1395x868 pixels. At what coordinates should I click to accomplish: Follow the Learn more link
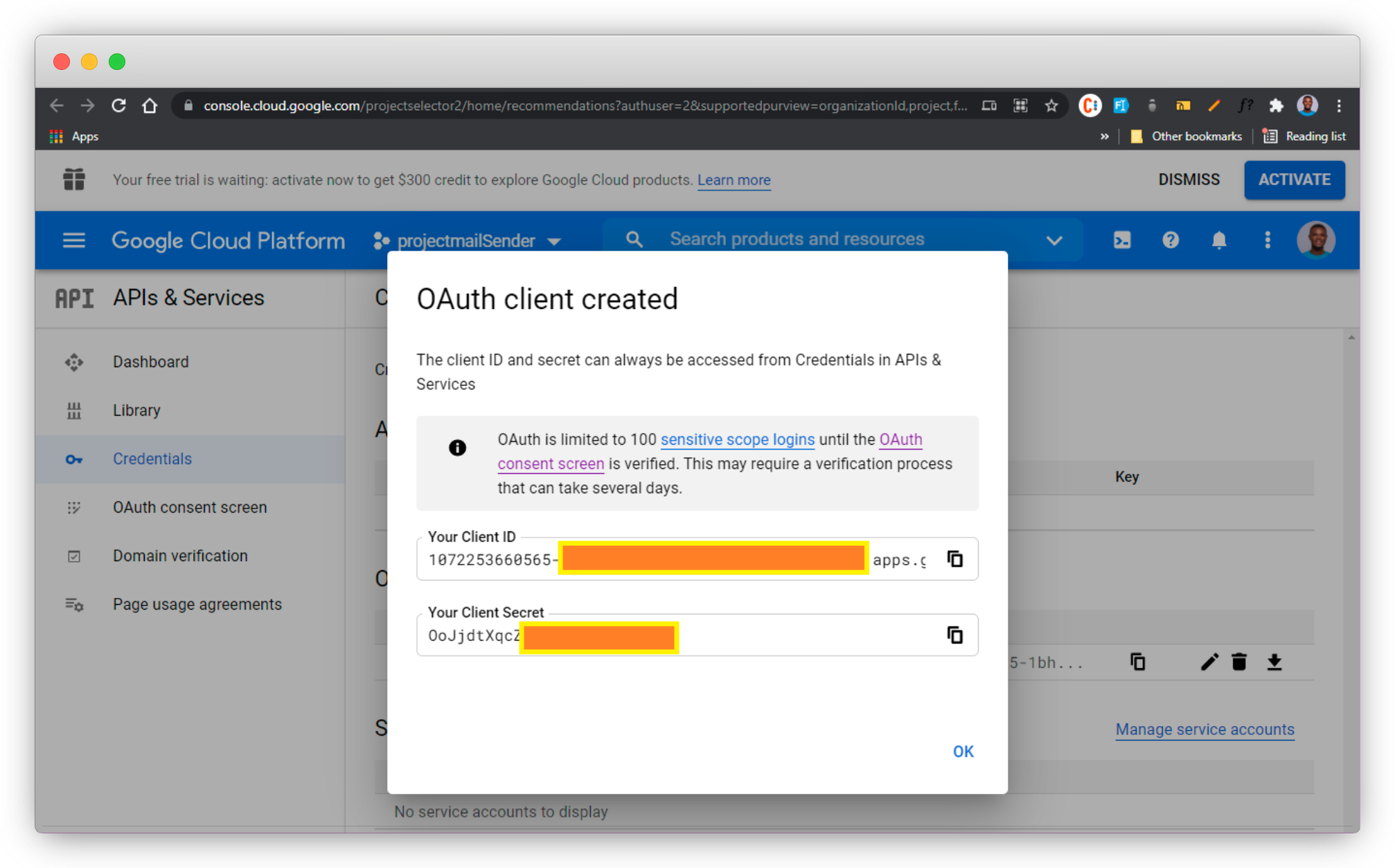click(x=734, y=180)
